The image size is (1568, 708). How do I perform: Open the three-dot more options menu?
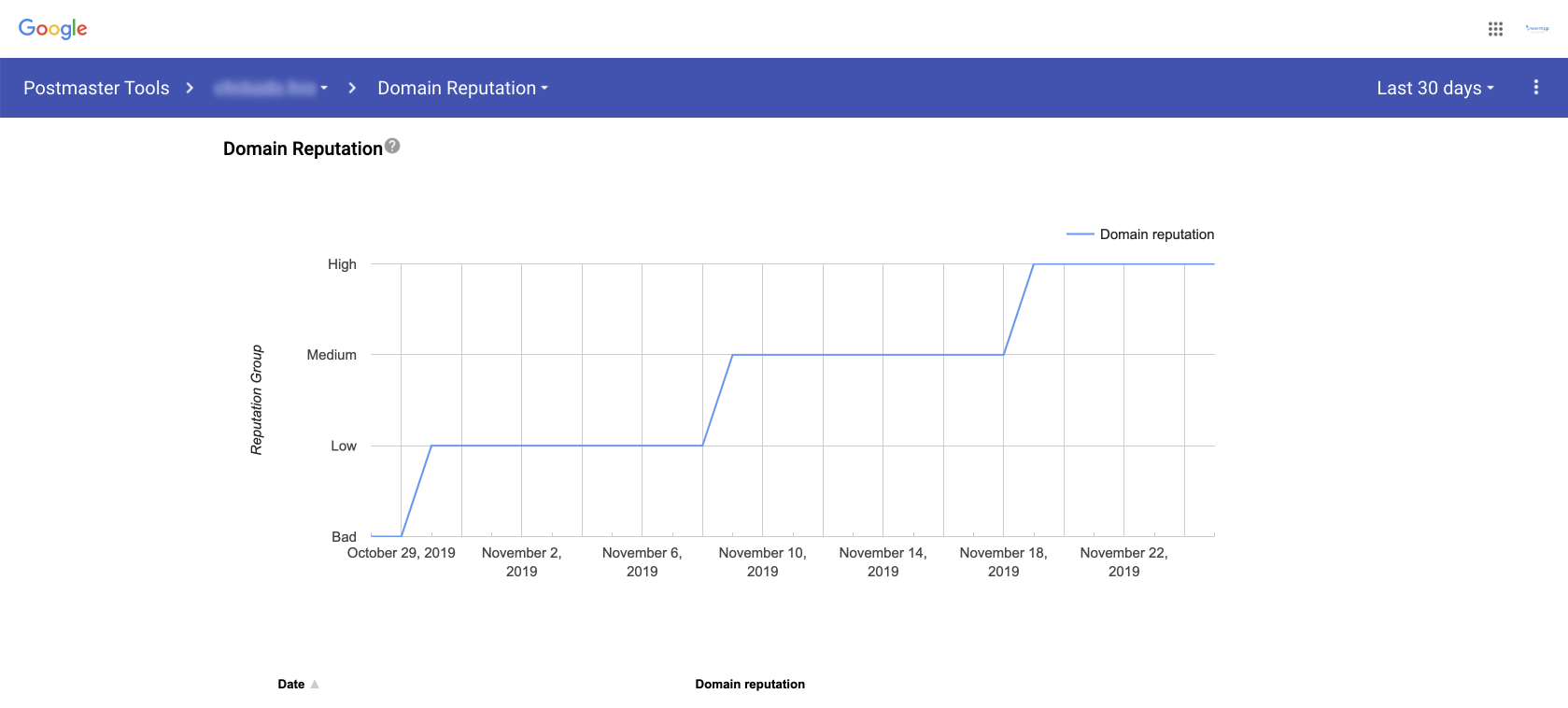click(1536, 87)
